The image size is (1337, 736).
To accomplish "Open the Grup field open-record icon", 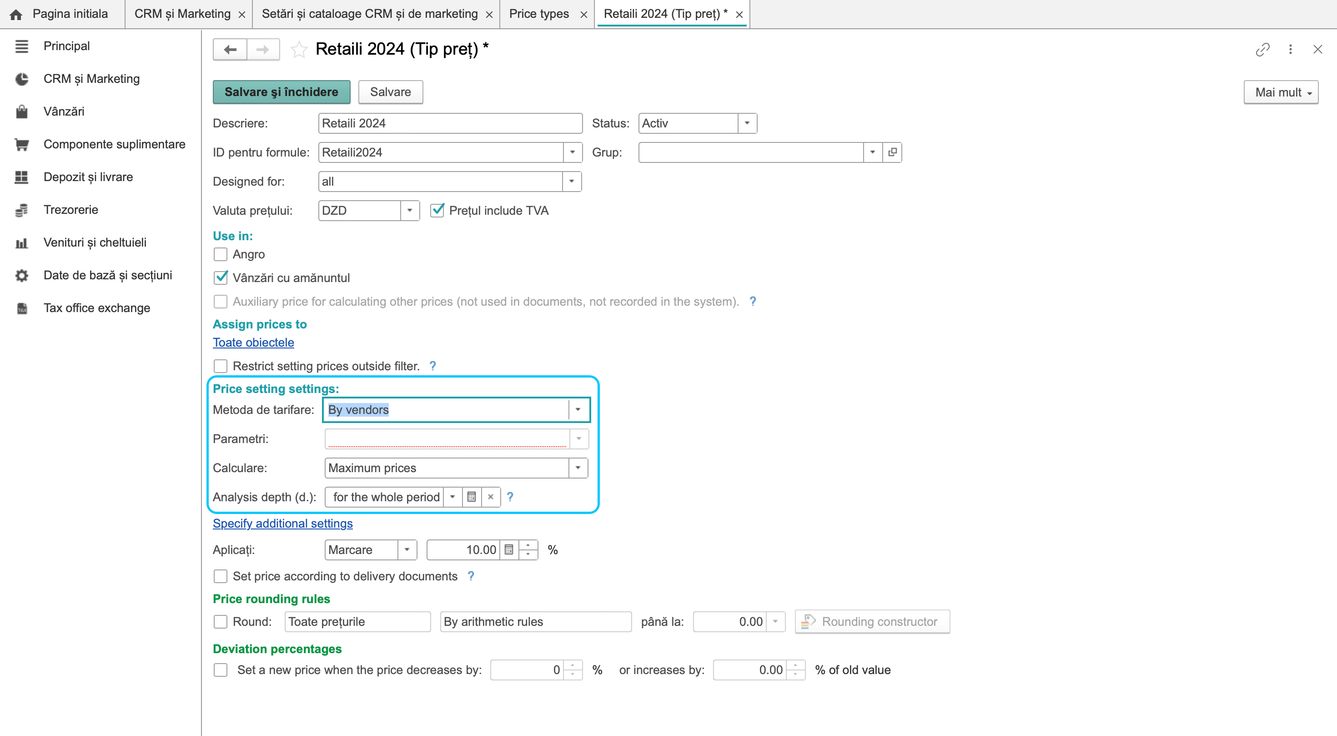I will click(892, 152).
